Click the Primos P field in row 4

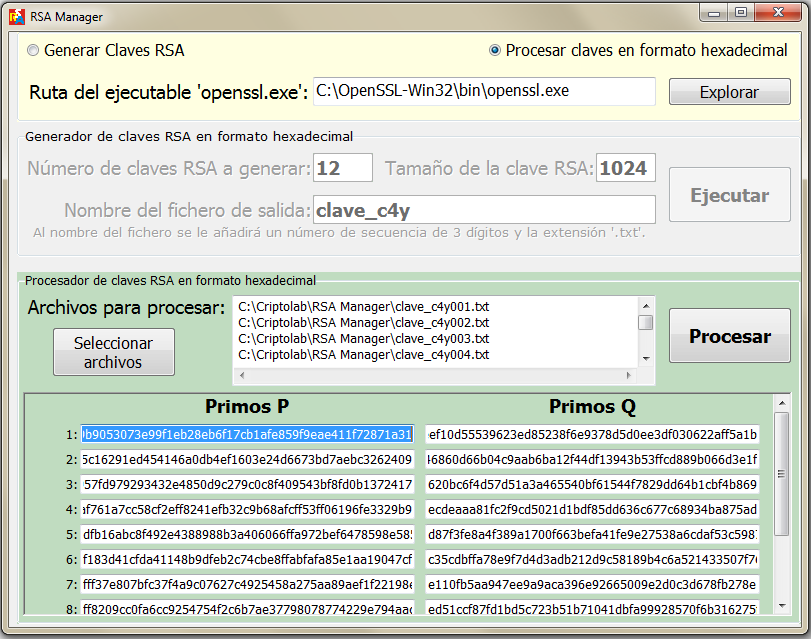pos(247,508)
